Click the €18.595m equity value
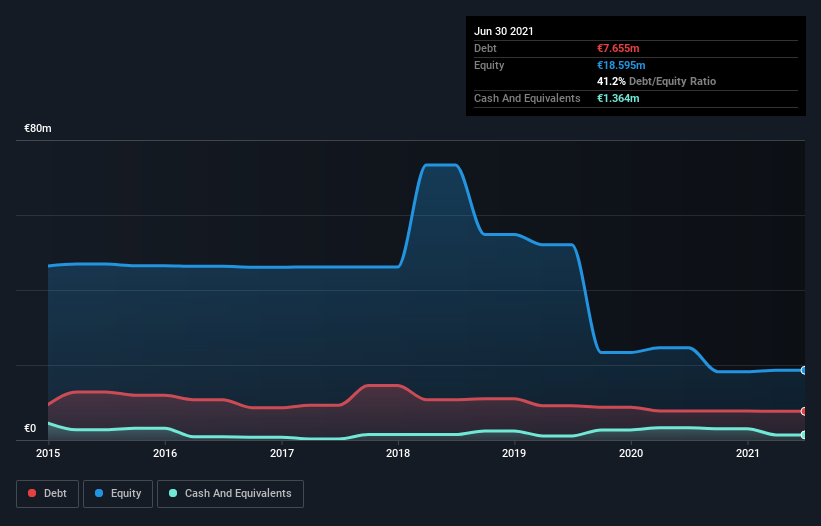 tap(621, 65)
